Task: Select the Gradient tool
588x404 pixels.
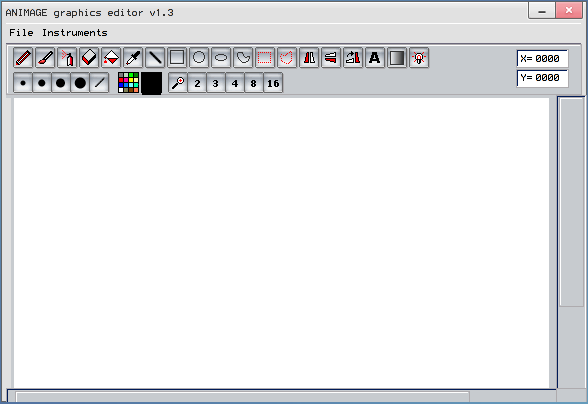Action: (397, 58)
